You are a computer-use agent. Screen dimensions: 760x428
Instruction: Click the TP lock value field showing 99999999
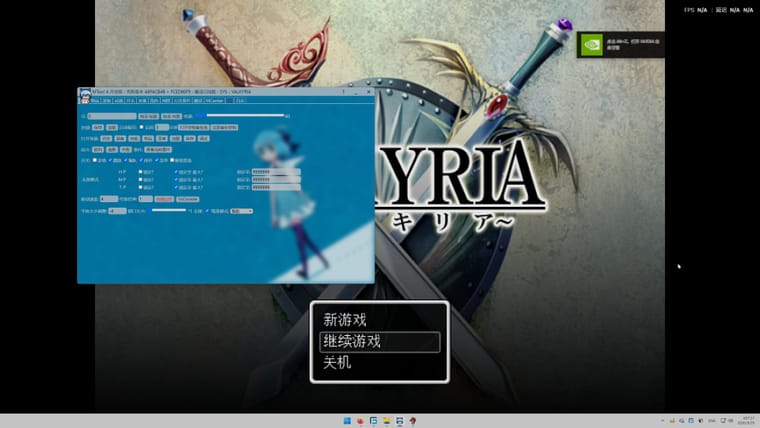(276, 187)
